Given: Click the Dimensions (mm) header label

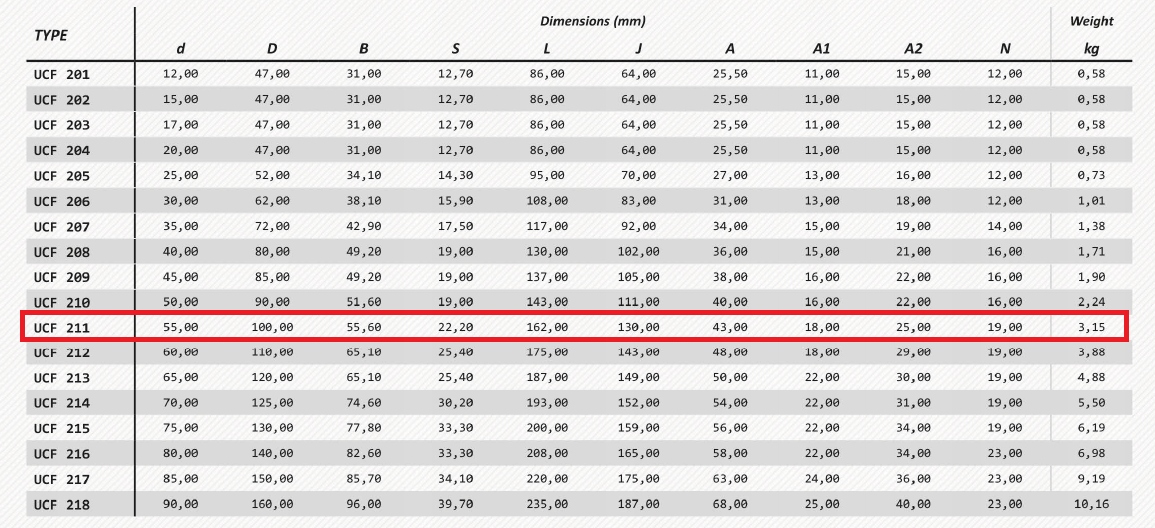Looking at the screenshot, I should point(592,21).
